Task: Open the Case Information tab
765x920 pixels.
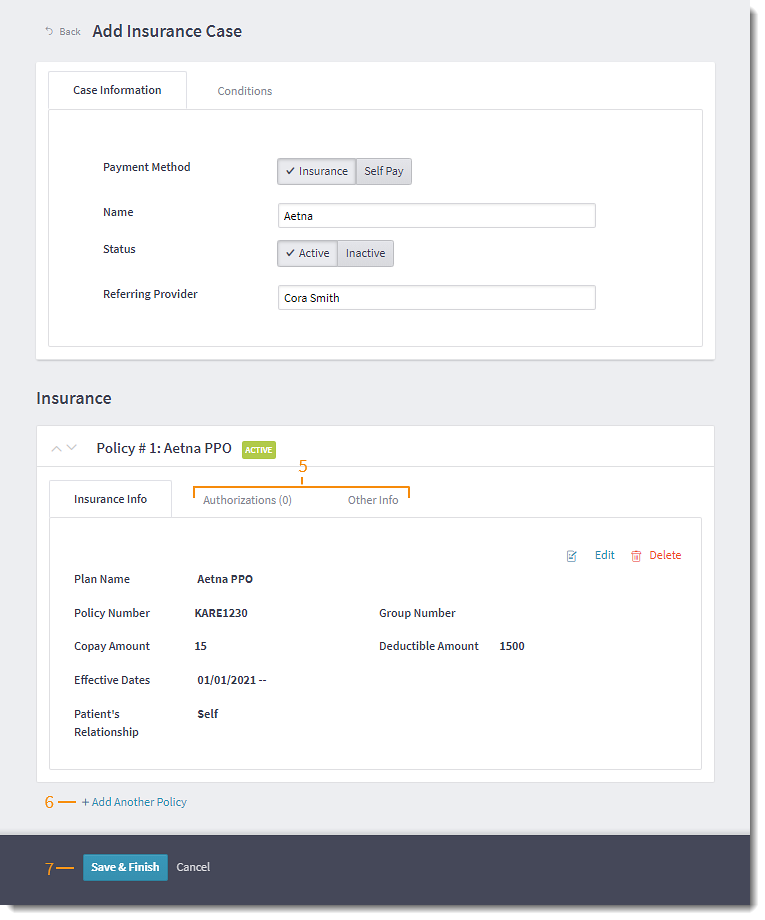Action: [x=117, y=90]
